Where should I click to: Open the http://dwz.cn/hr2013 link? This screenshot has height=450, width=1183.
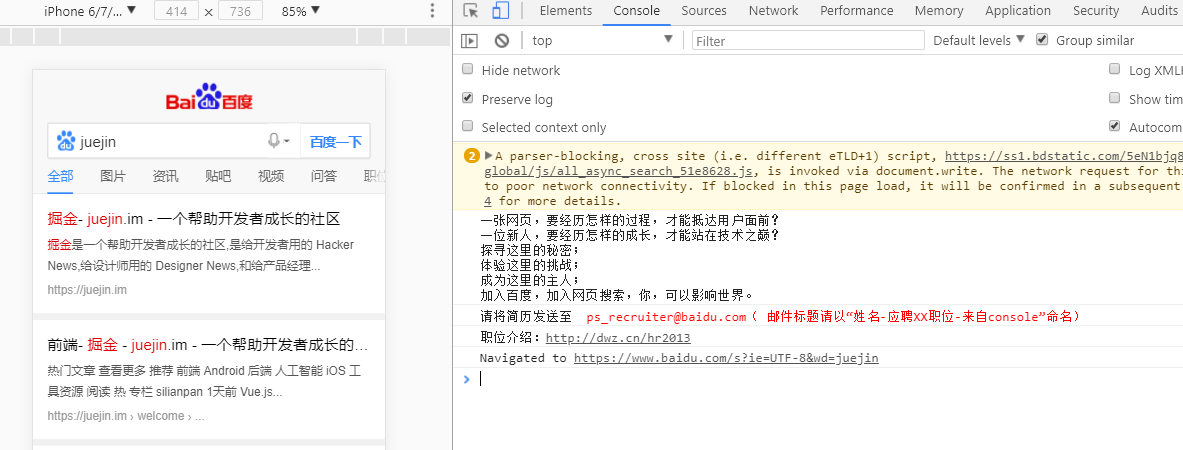[x=617, y=338]
